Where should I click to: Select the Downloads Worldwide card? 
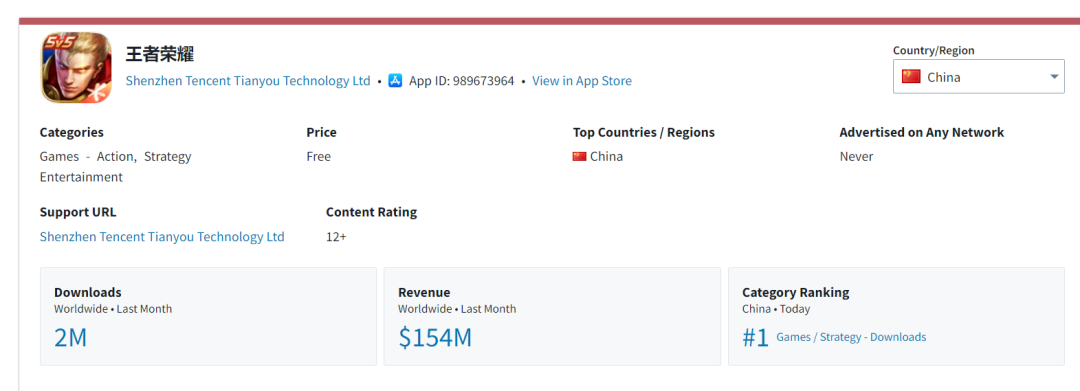(x=208, y=316)
